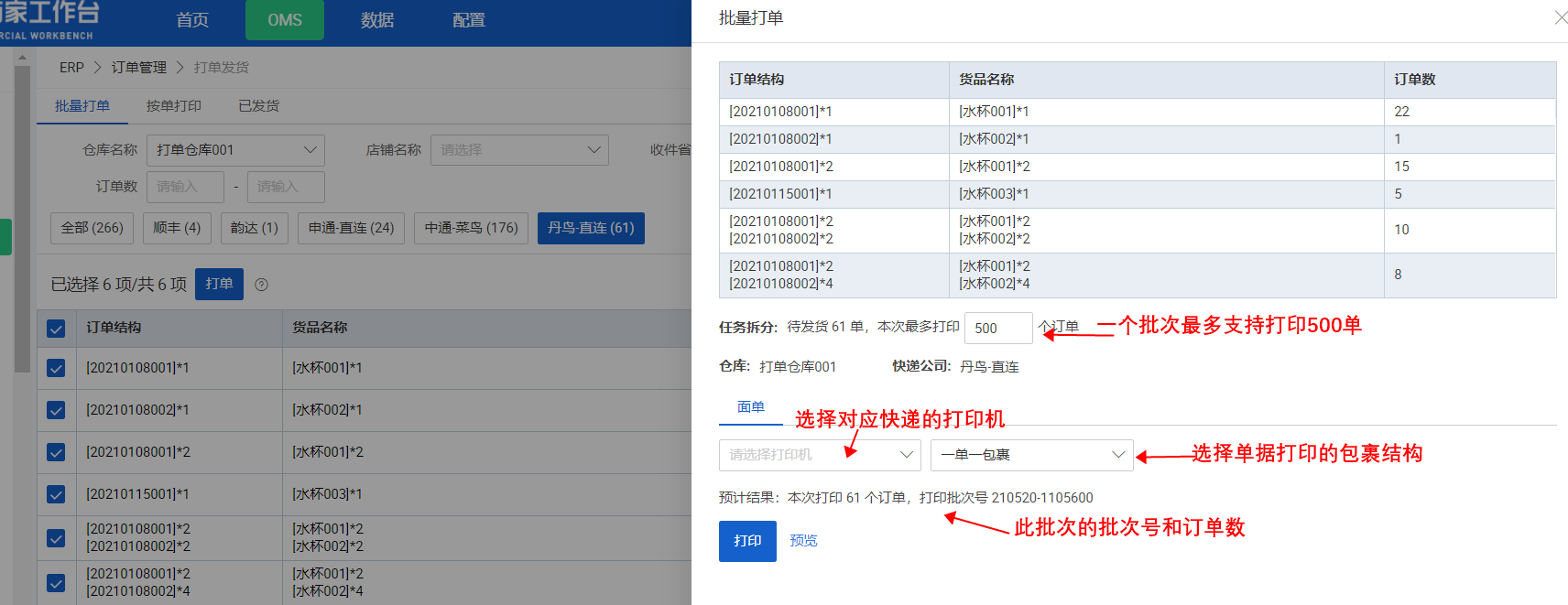Switch to the 批量打单 tab

point(82,106)
